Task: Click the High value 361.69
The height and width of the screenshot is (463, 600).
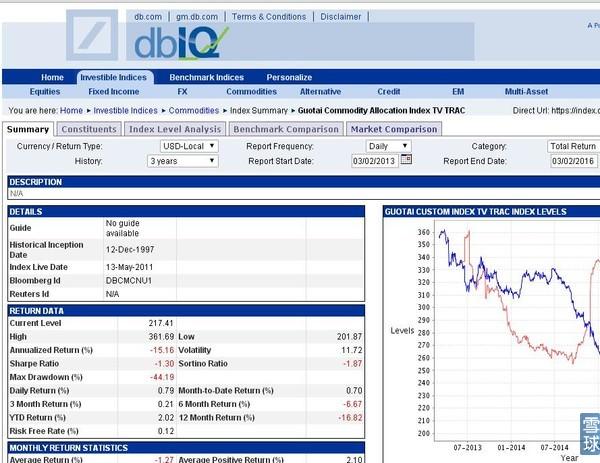Action: [161, 337]
